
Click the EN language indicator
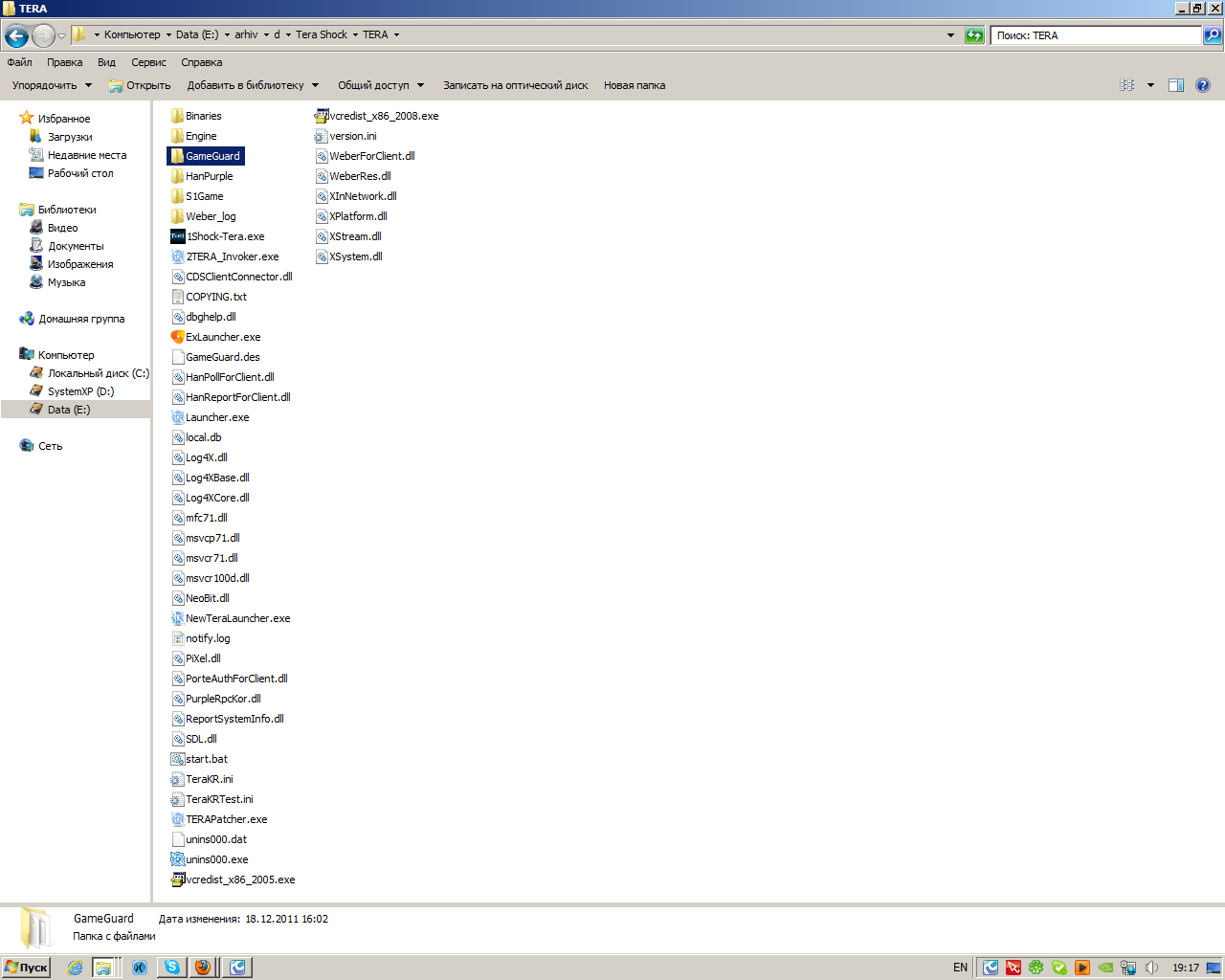pos(961,968)
